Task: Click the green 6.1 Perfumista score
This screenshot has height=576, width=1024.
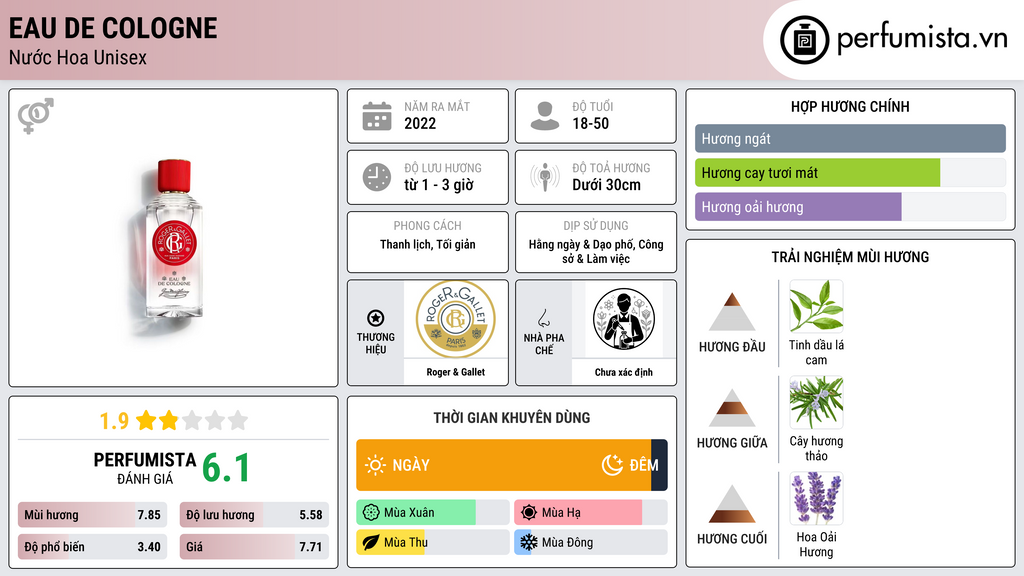Action: 226,468
